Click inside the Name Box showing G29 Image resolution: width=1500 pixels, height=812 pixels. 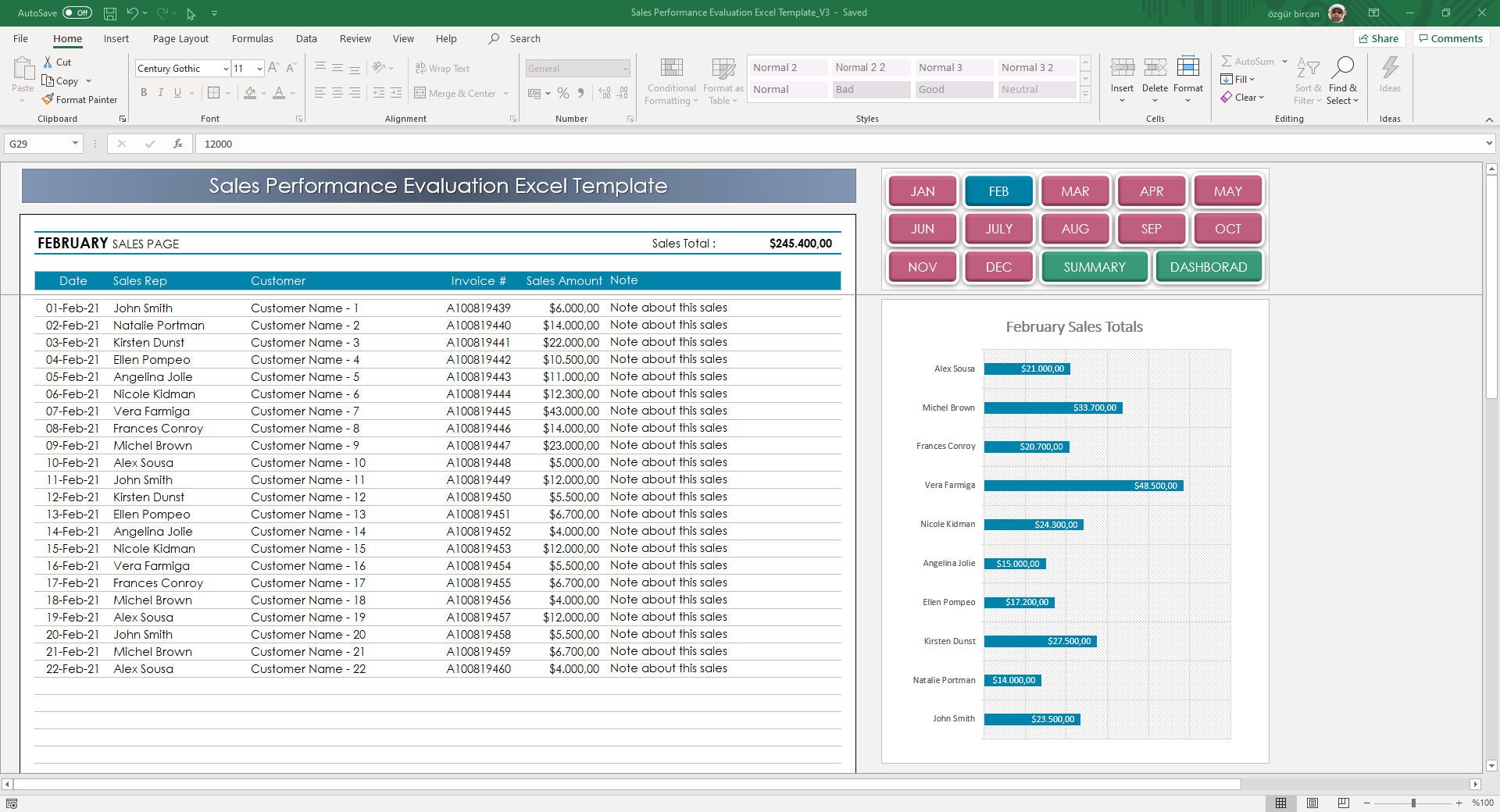point(39,144)
